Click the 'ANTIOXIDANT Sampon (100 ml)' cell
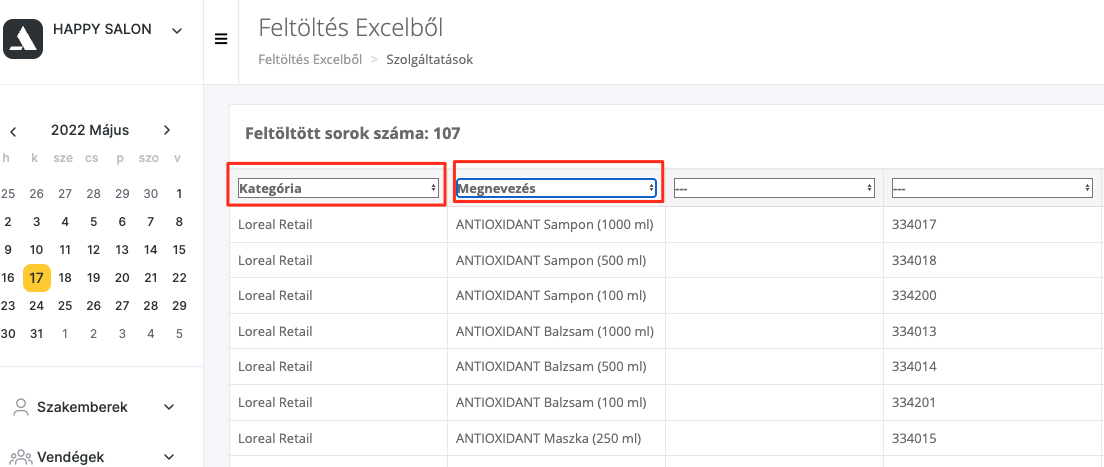This screenshot has width=1104, height=467. (556, 296)
